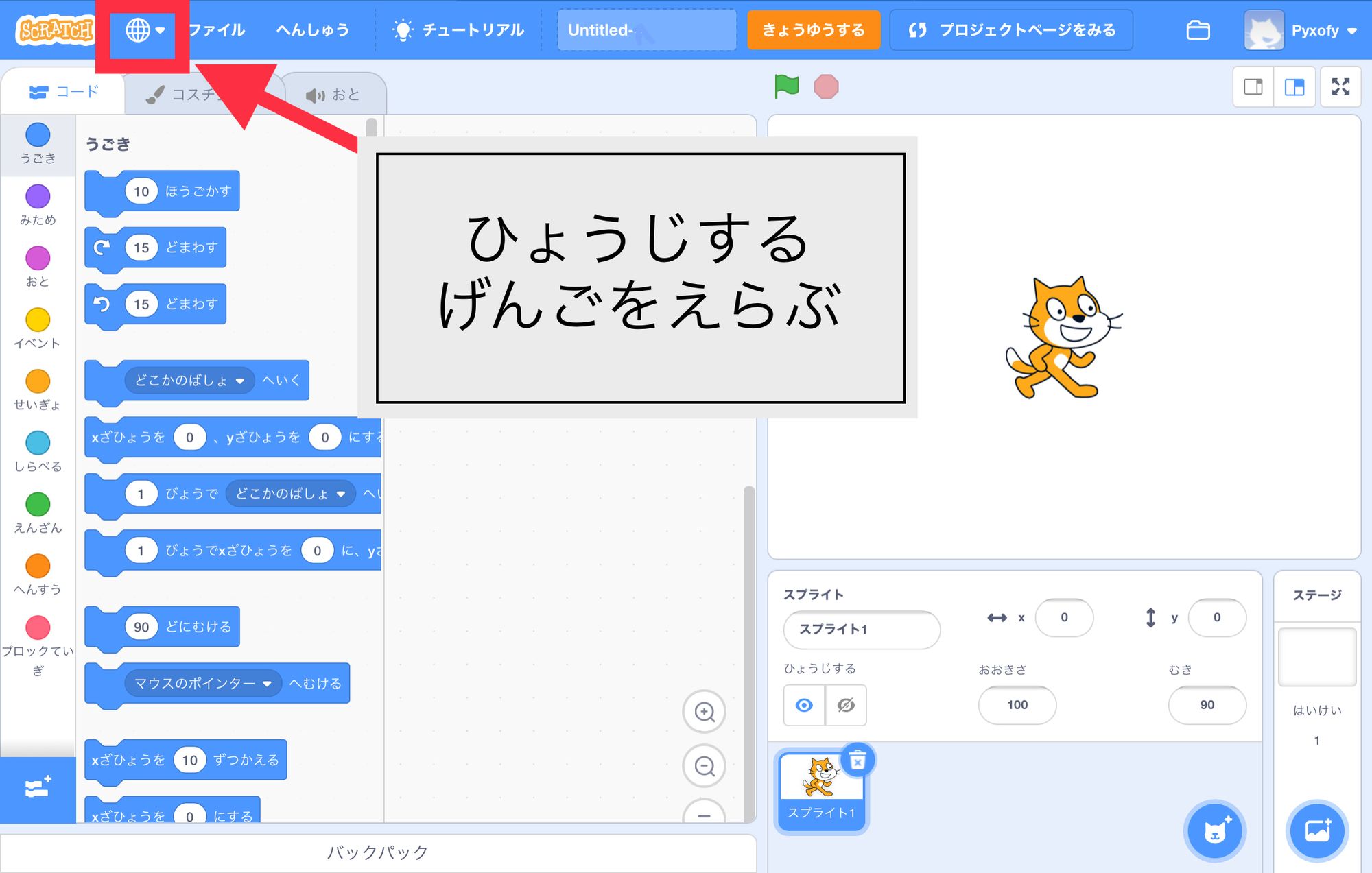Enter fullscreen stage mode
The width and height of the screenshot is (1372, 873).
(1340, 86)
